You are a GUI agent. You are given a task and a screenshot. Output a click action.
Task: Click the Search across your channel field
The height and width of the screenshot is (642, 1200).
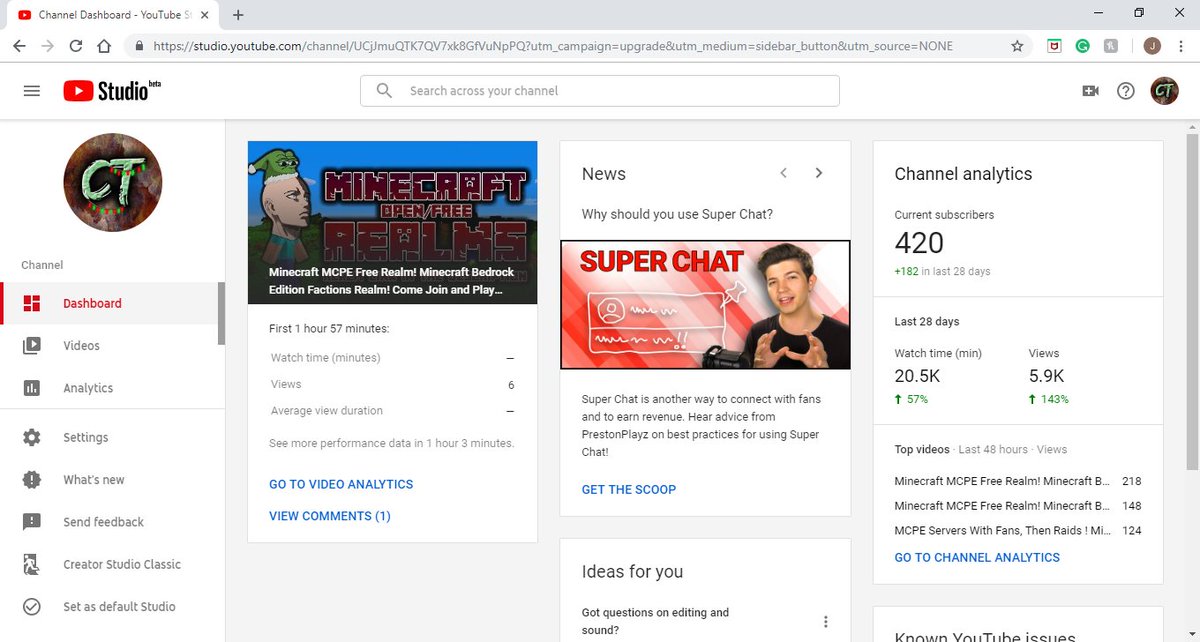pos(600,91)
